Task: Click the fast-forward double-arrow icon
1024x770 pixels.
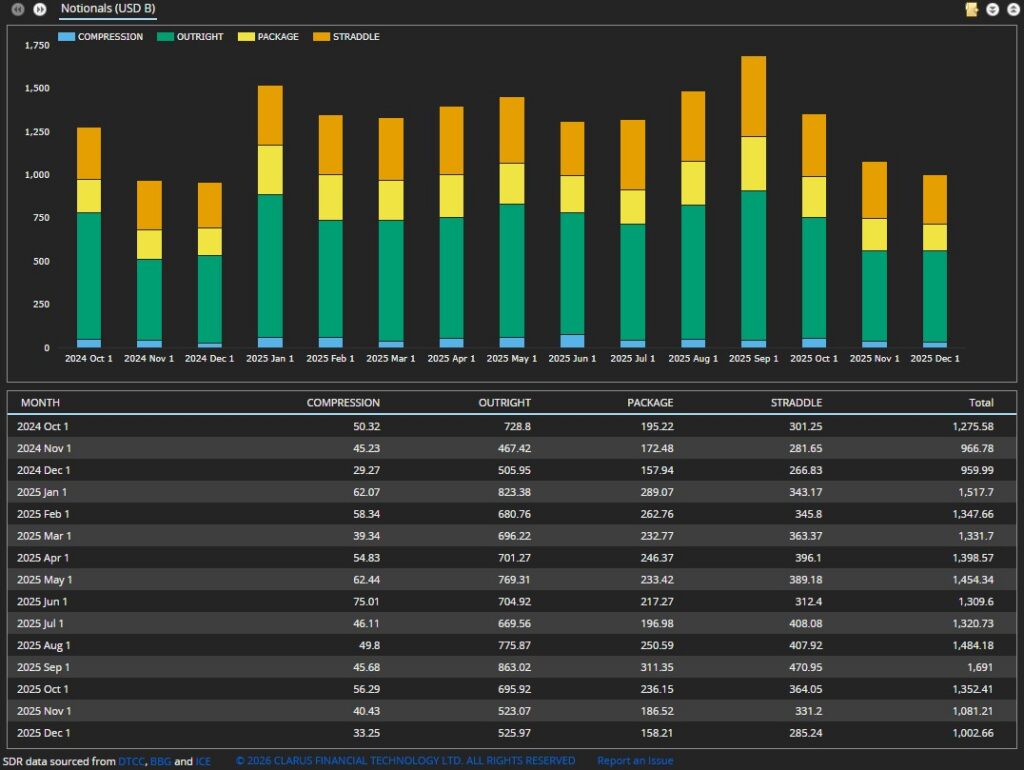Action: [x=40, y=9]
